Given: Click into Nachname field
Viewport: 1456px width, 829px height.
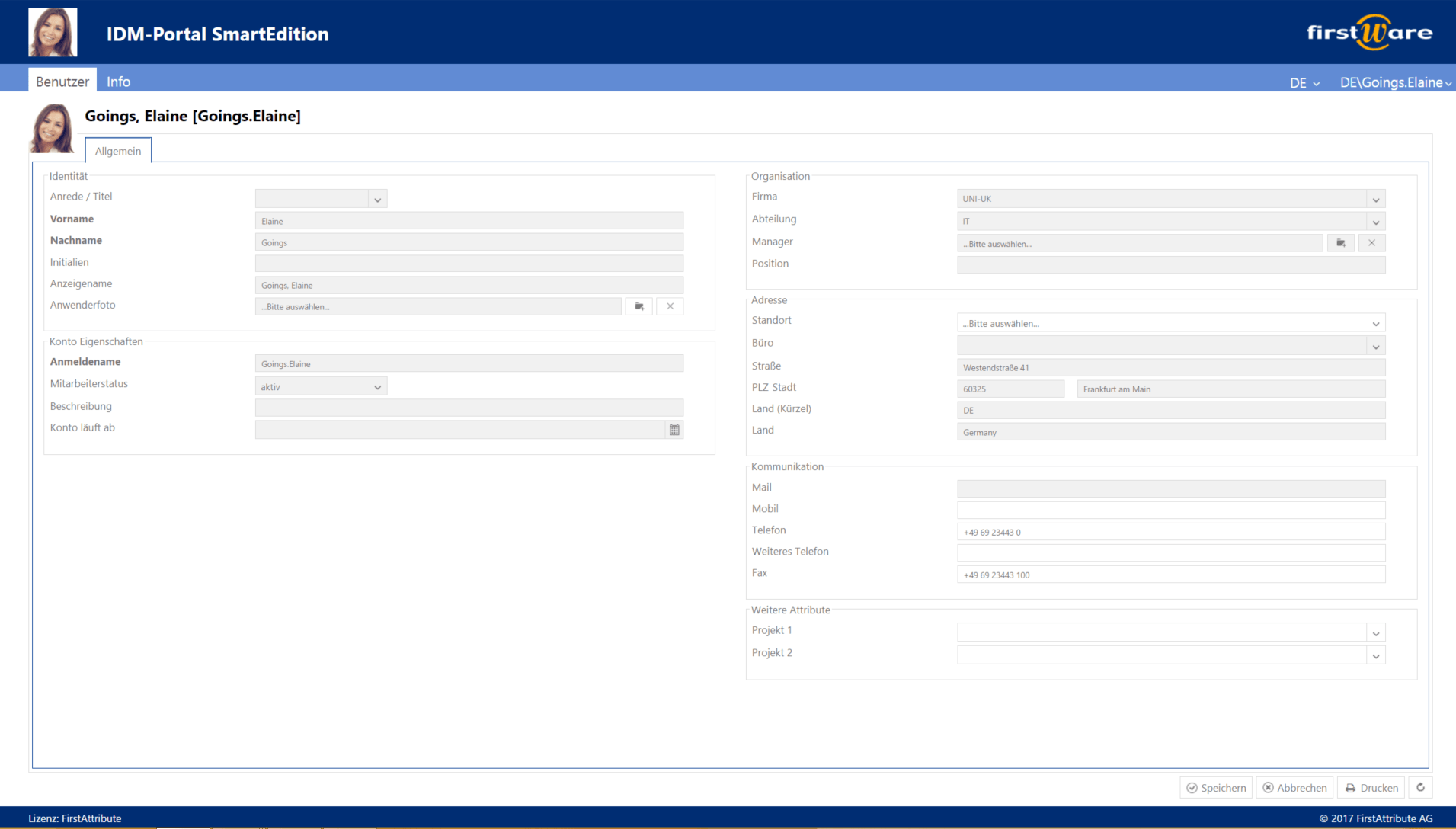Looking at the screenshot, I should click(x=469, y=242).
